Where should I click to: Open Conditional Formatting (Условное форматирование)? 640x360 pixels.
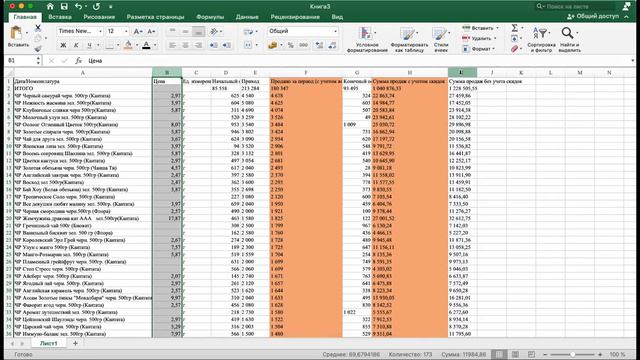[x=367, y=39]
